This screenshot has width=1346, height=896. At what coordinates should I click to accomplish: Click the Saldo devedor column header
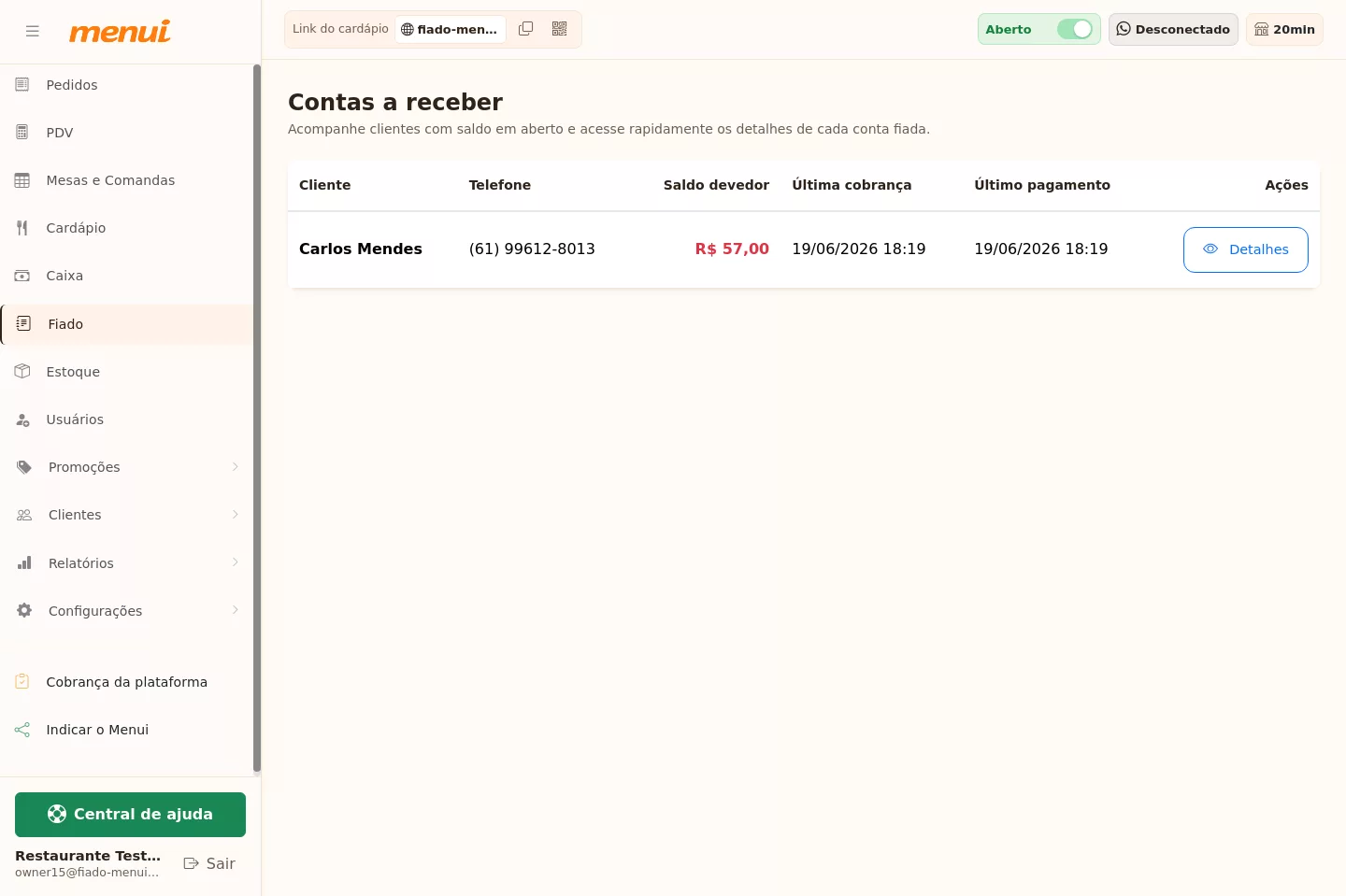(716, 185)
